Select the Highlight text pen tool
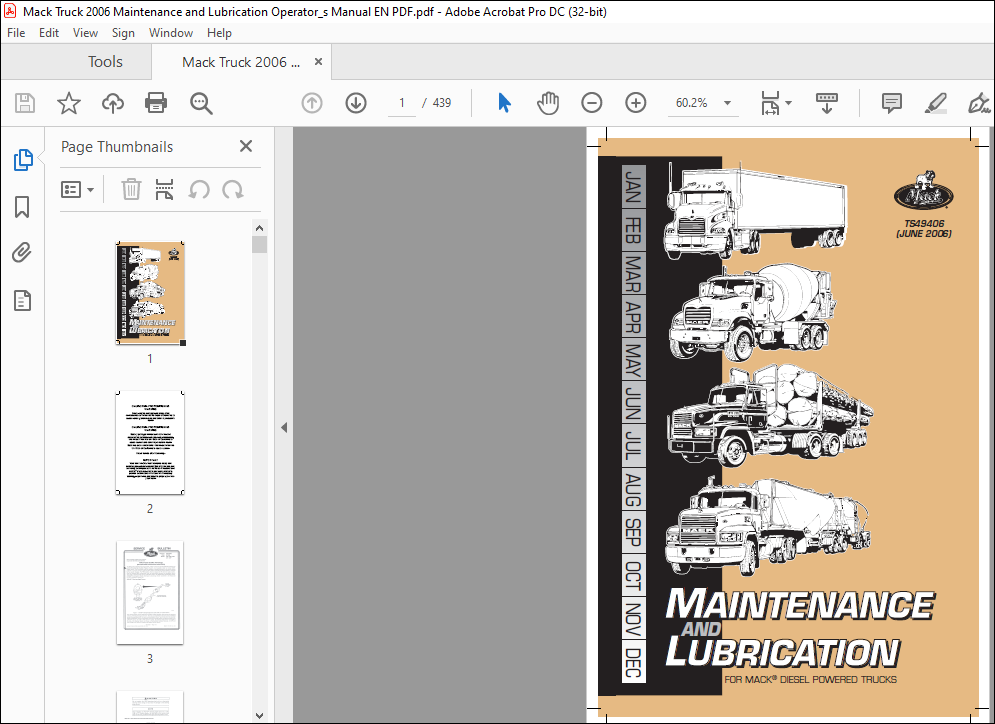The width and height of the screenshot is (995, 724). click(936, 103)
